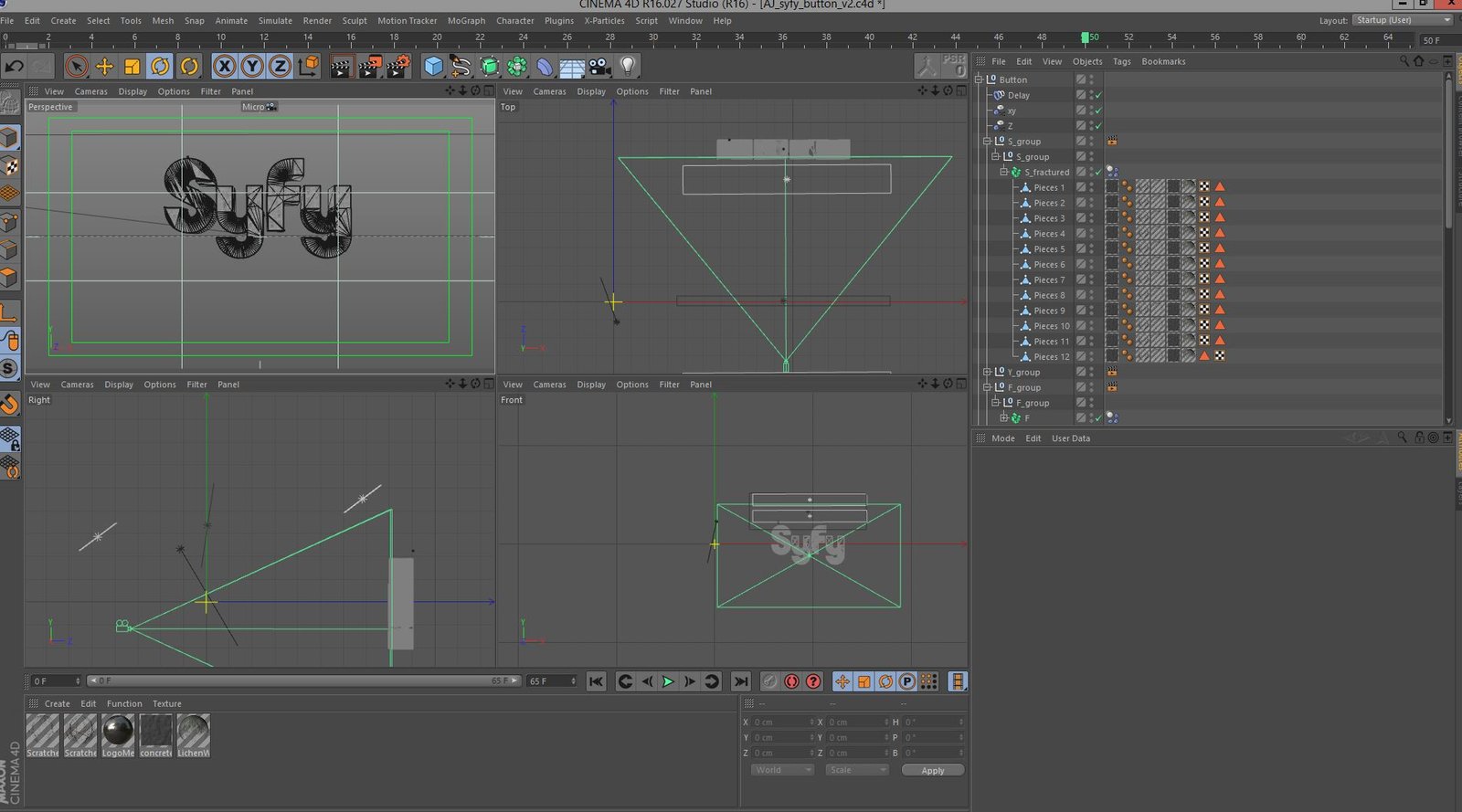Collapse the Button null in Object Manager
This screenshot has width=1462, height=812.
pos(979,79)
